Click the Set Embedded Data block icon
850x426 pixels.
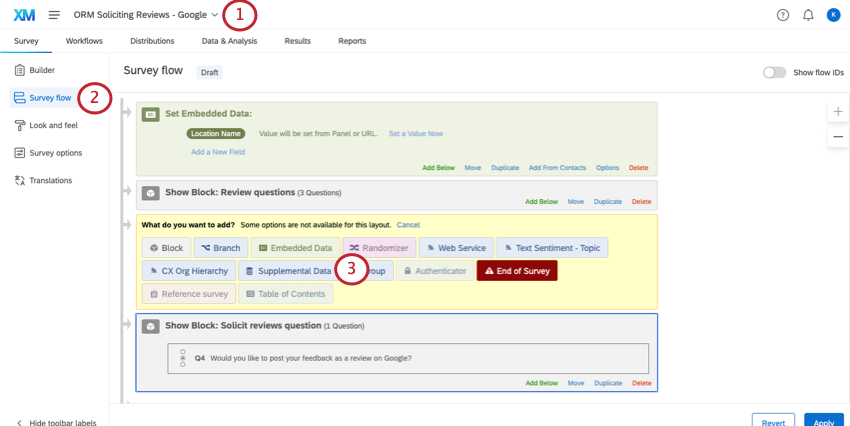tap(151, 114)
